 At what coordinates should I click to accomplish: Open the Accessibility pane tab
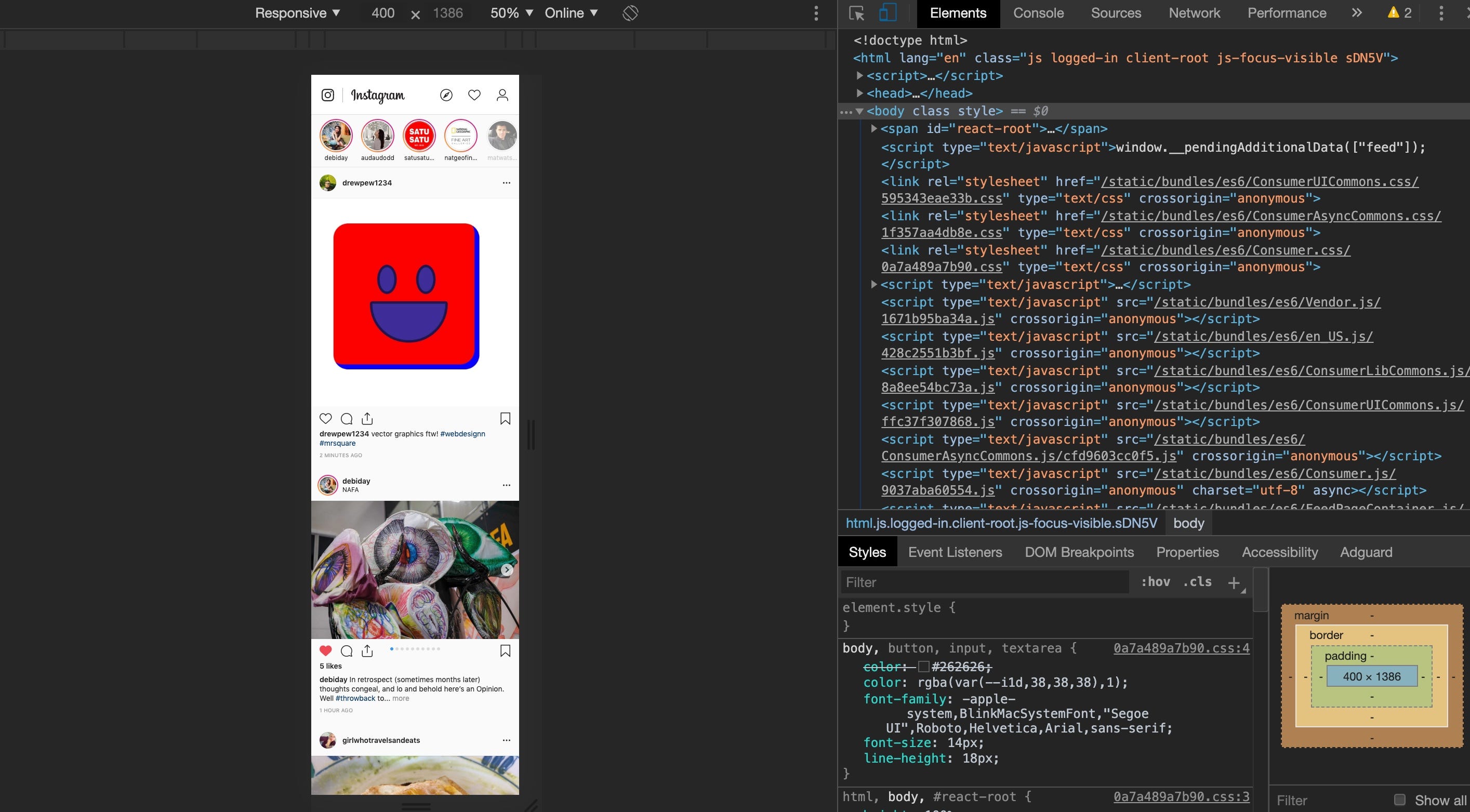[x=1280, y=552]
